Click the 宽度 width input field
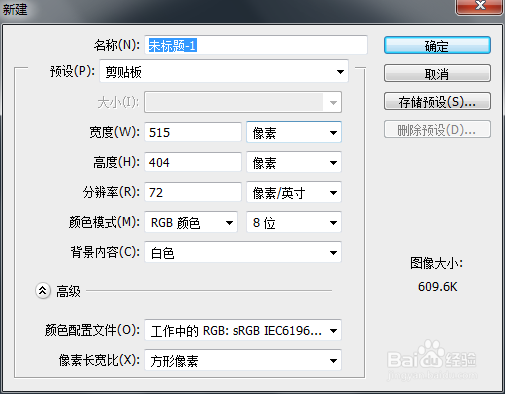 [193, 132]
